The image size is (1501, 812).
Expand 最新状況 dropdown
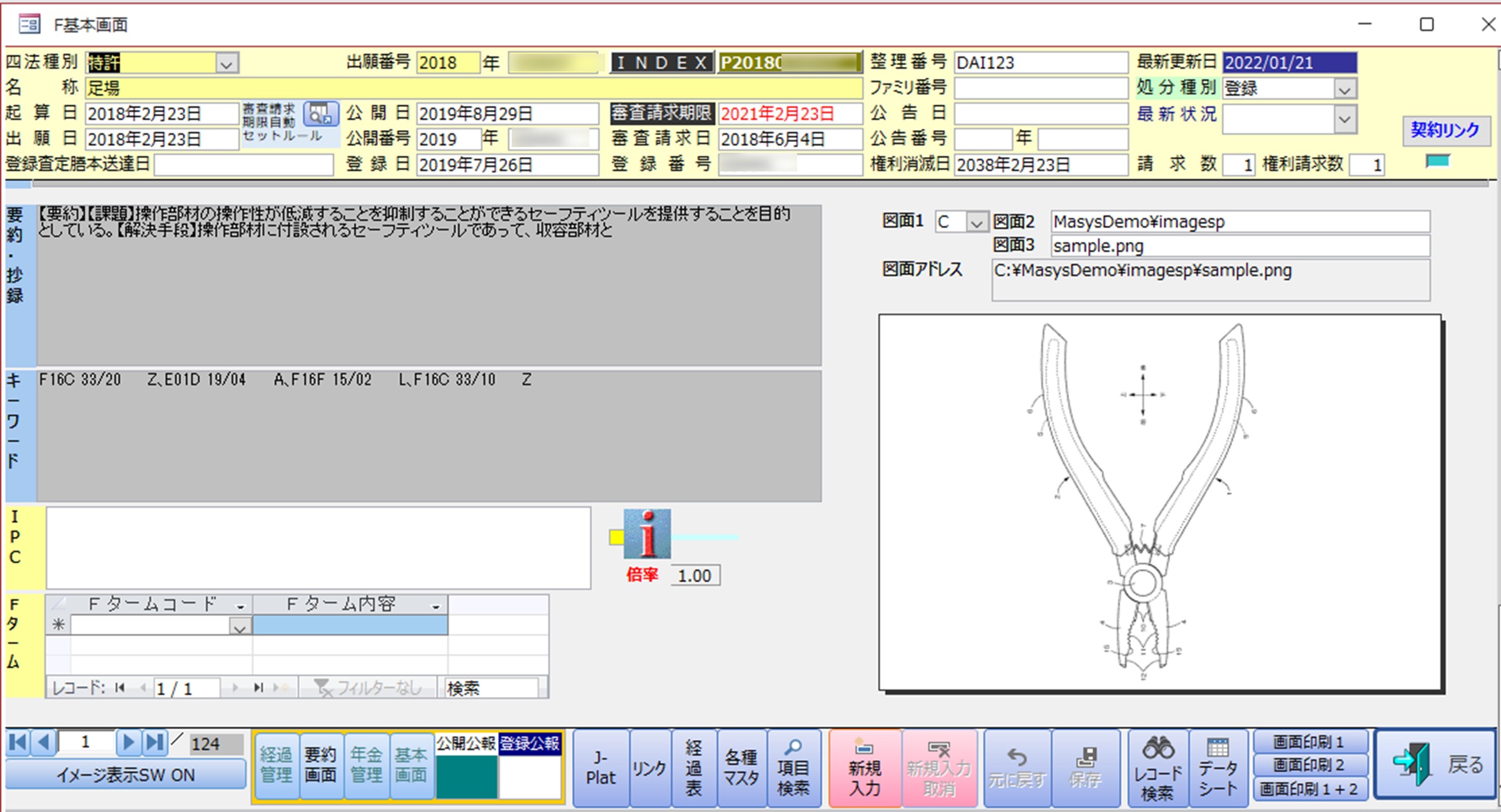coord(1345,119)
